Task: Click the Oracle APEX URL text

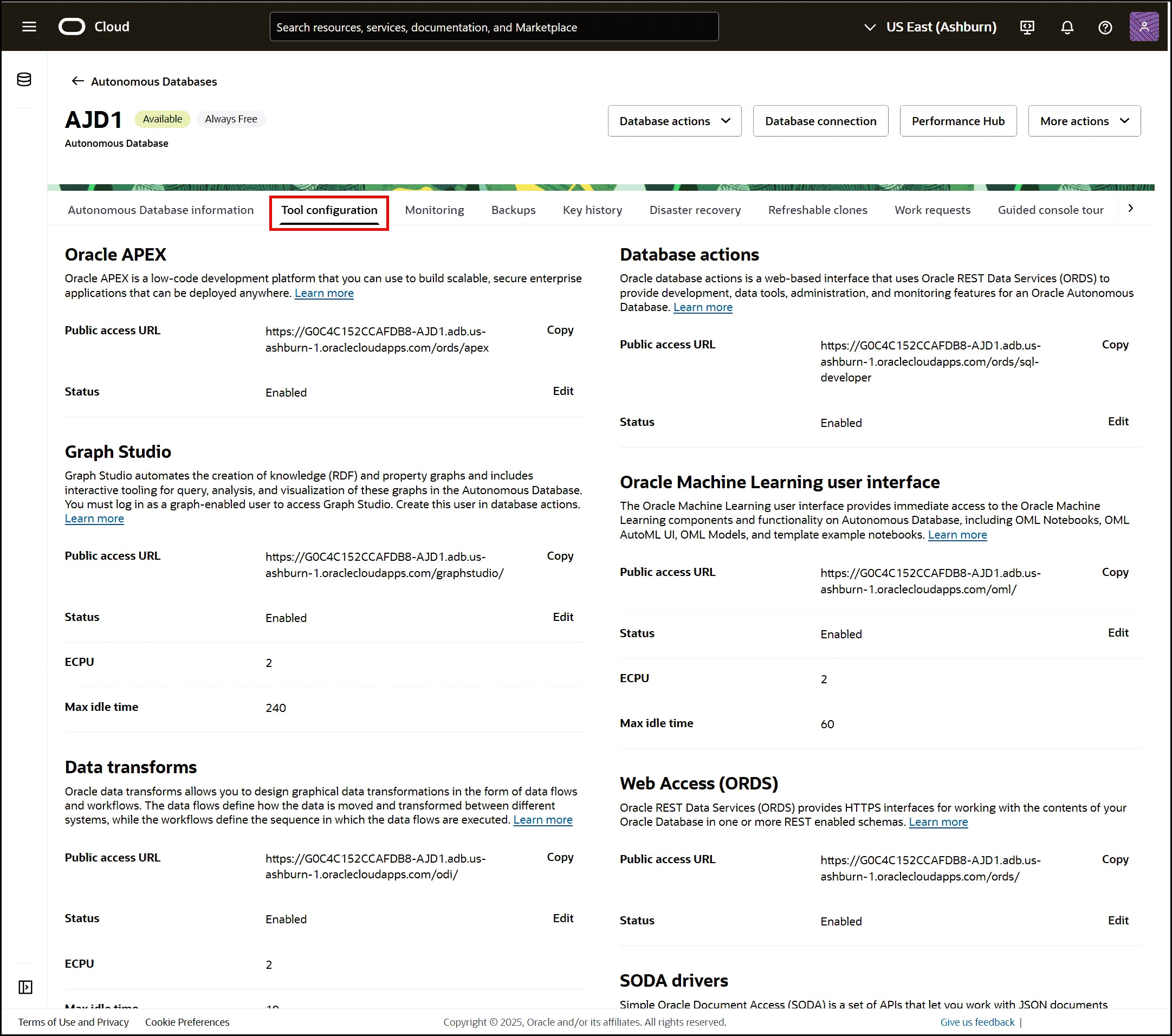Action: click(377, 339)
